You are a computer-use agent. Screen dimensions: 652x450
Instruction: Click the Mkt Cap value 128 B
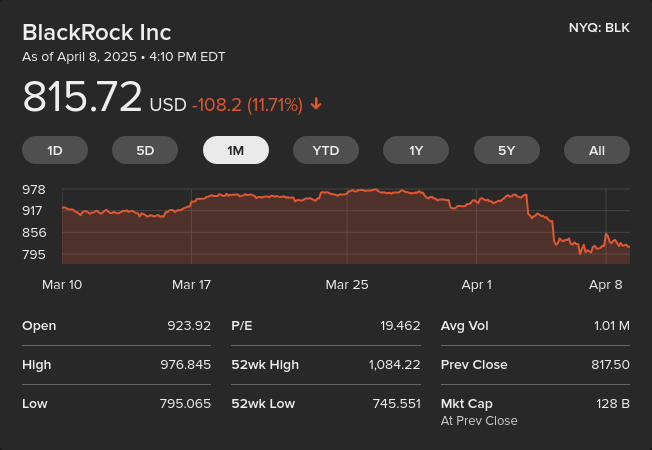point(613,403)
